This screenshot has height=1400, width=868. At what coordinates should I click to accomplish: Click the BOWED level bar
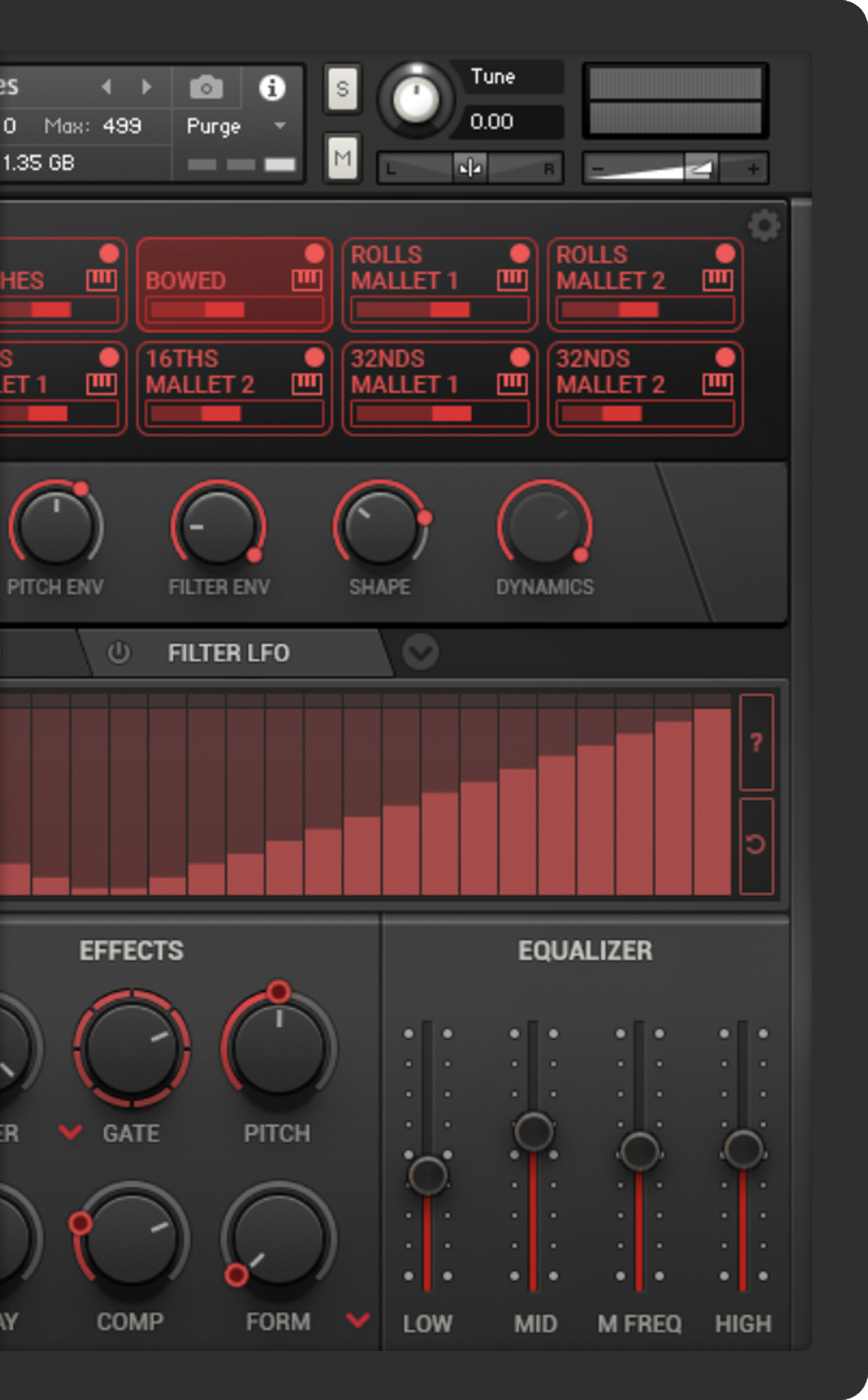pyautogui.click(x=234, y=310)
